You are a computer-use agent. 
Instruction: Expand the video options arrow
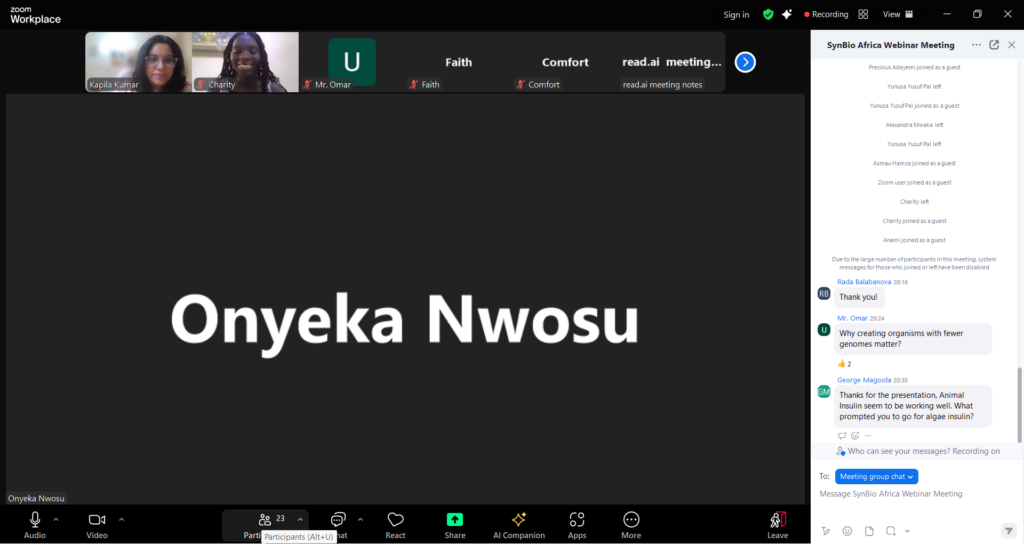point(122,519)
